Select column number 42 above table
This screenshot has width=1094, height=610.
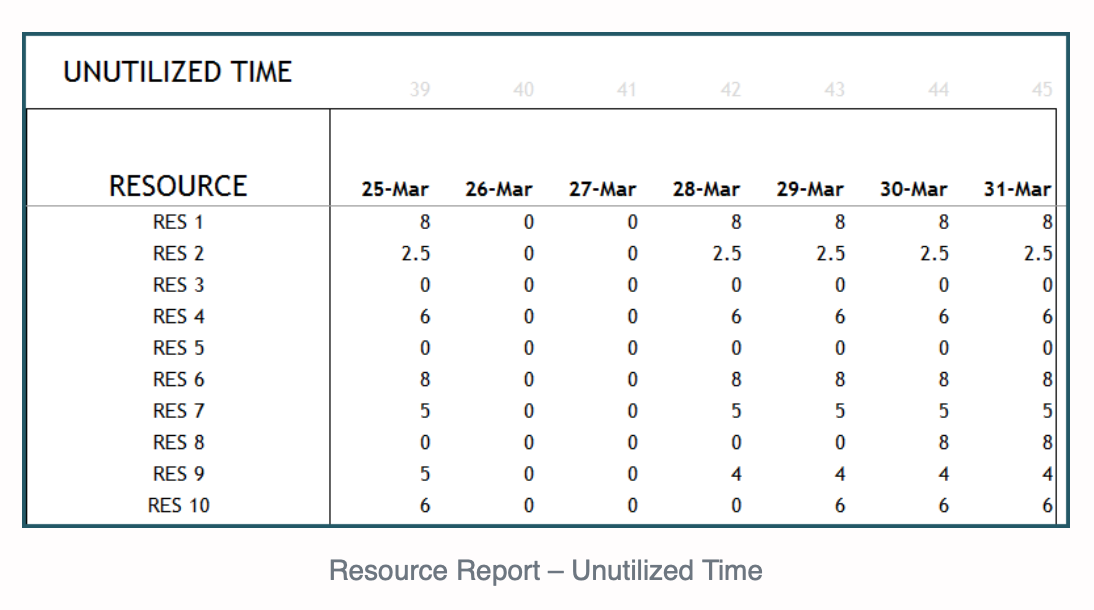[x=730, y=89]
